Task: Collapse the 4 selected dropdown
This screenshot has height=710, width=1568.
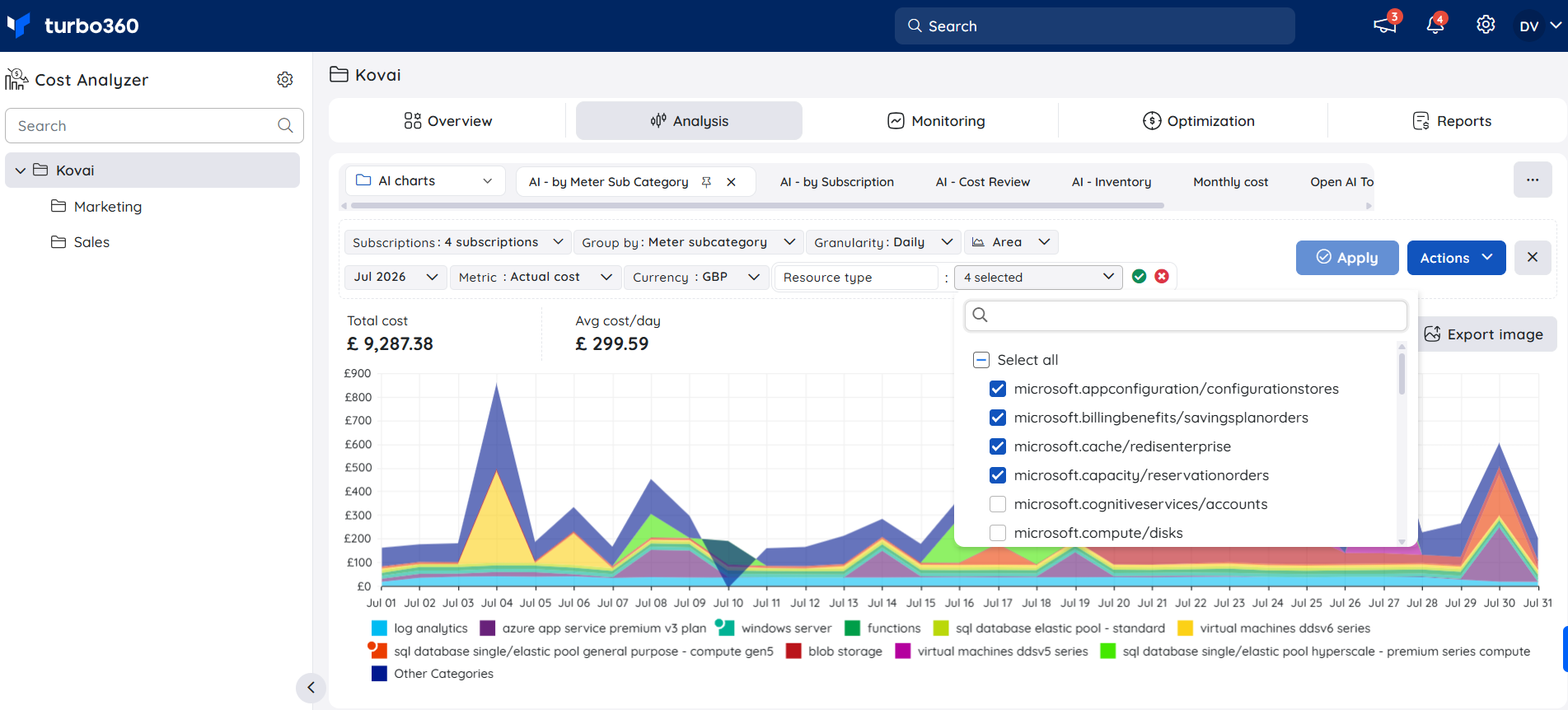Action: (1038, 277)
